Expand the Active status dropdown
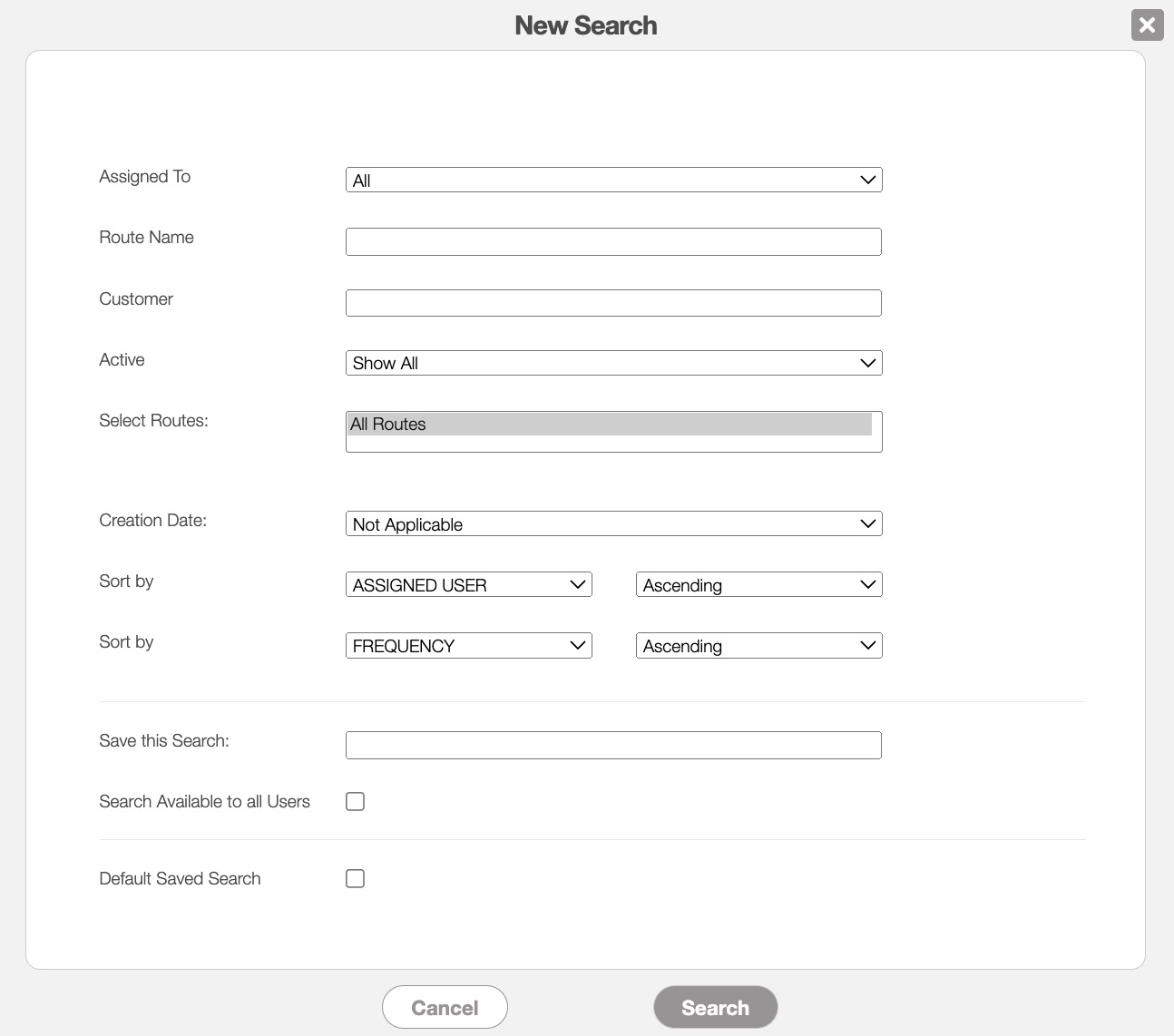The width and height of the screenshot is (1174, 1036). coord(613,363)
